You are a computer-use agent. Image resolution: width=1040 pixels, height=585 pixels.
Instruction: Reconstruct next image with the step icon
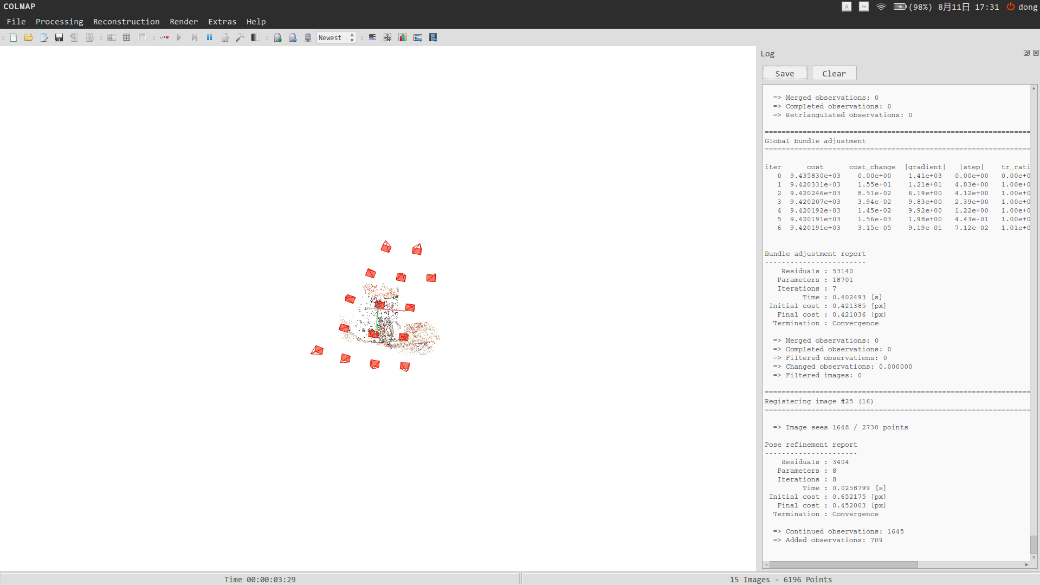pos(194,38)
